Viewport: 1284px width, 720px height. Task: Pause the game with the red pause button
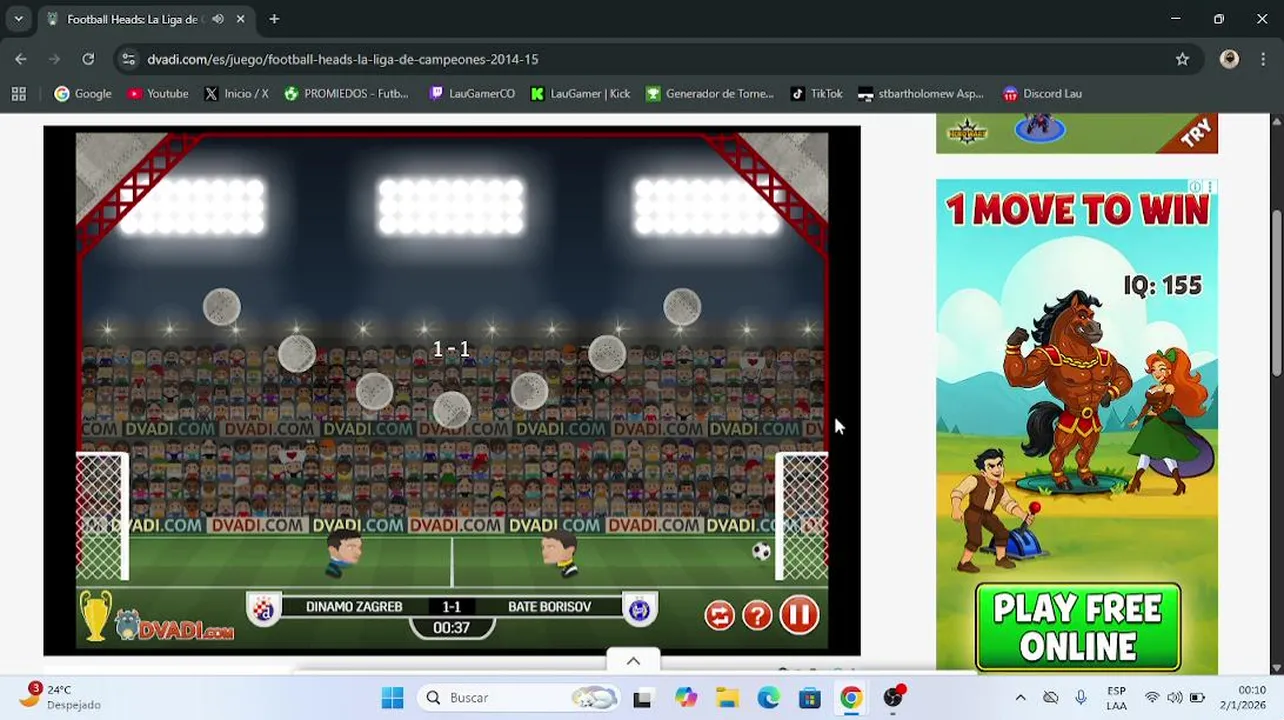click(x=799, y=615)
